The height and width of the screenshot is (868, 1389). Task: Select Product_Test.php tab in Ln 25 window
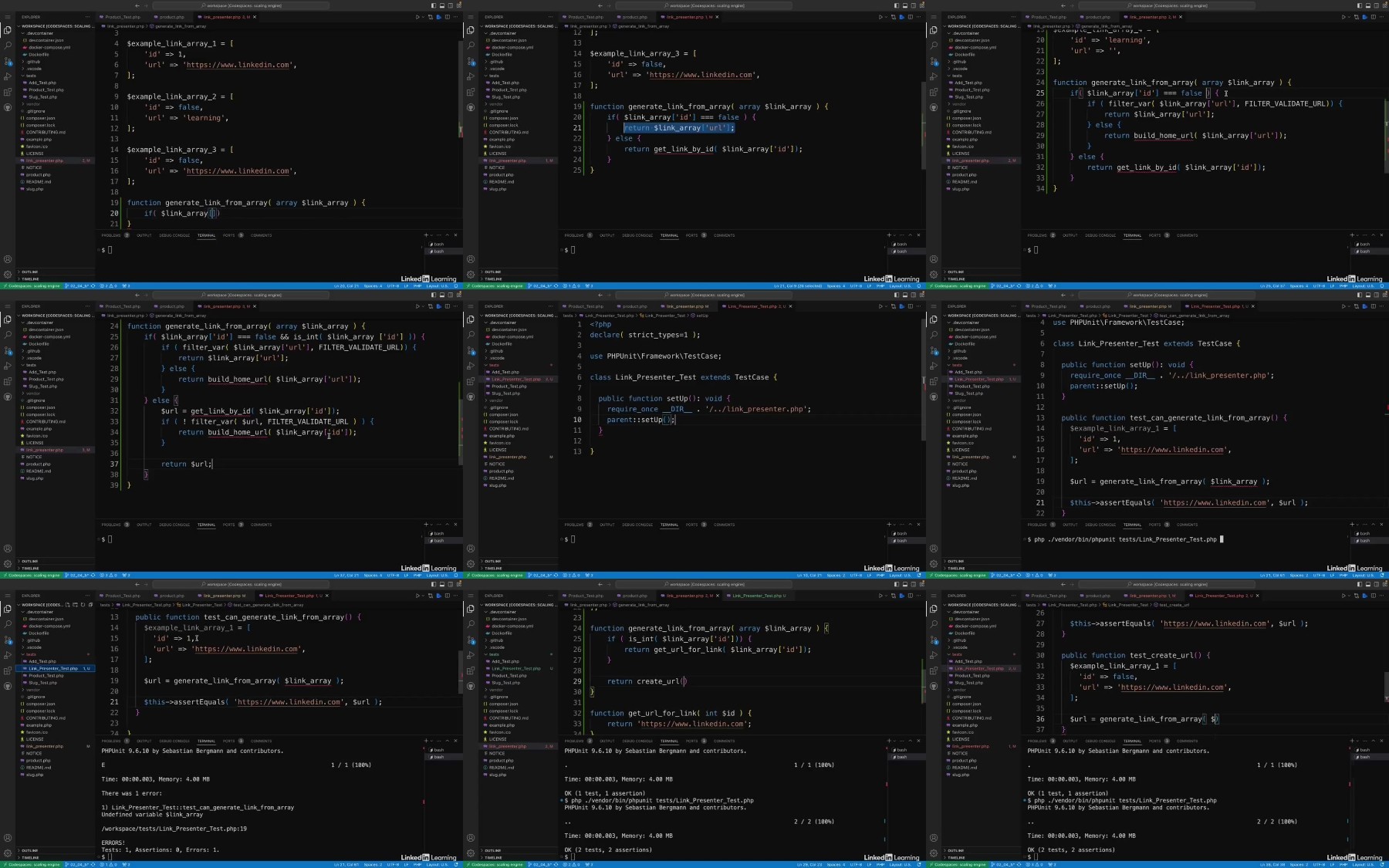point(1049,17)
